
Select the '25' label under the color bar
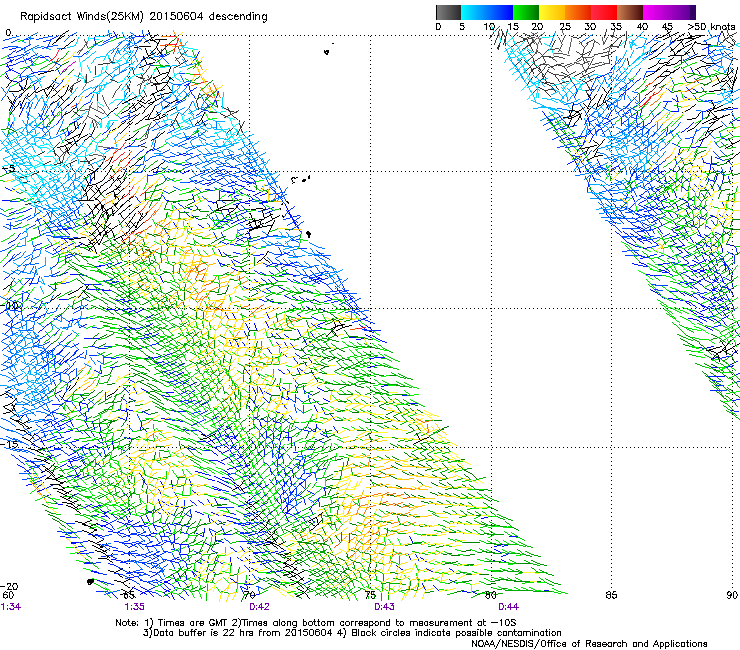[x=564, y=26]
